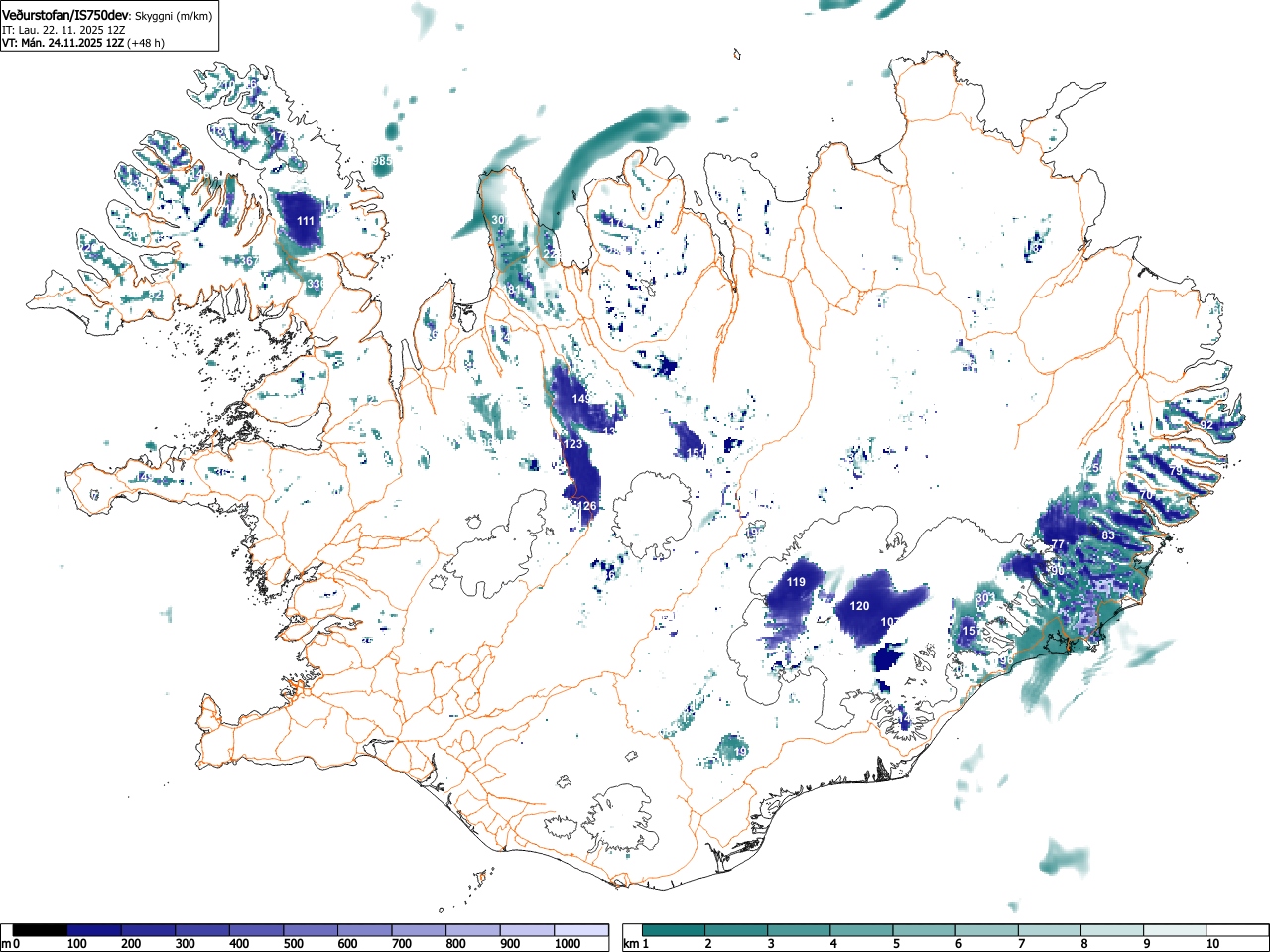Click the '70' value in the East Fjords
The height and width of the screenshot is (952, 1270).
(1146, 494)
